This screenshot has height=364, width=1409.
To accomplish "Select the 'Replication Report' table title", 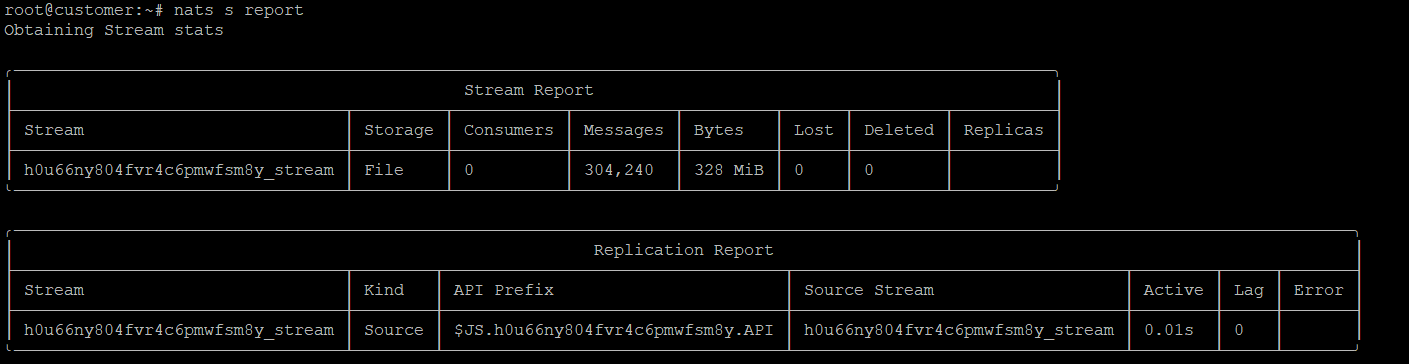I will [684, 250].
